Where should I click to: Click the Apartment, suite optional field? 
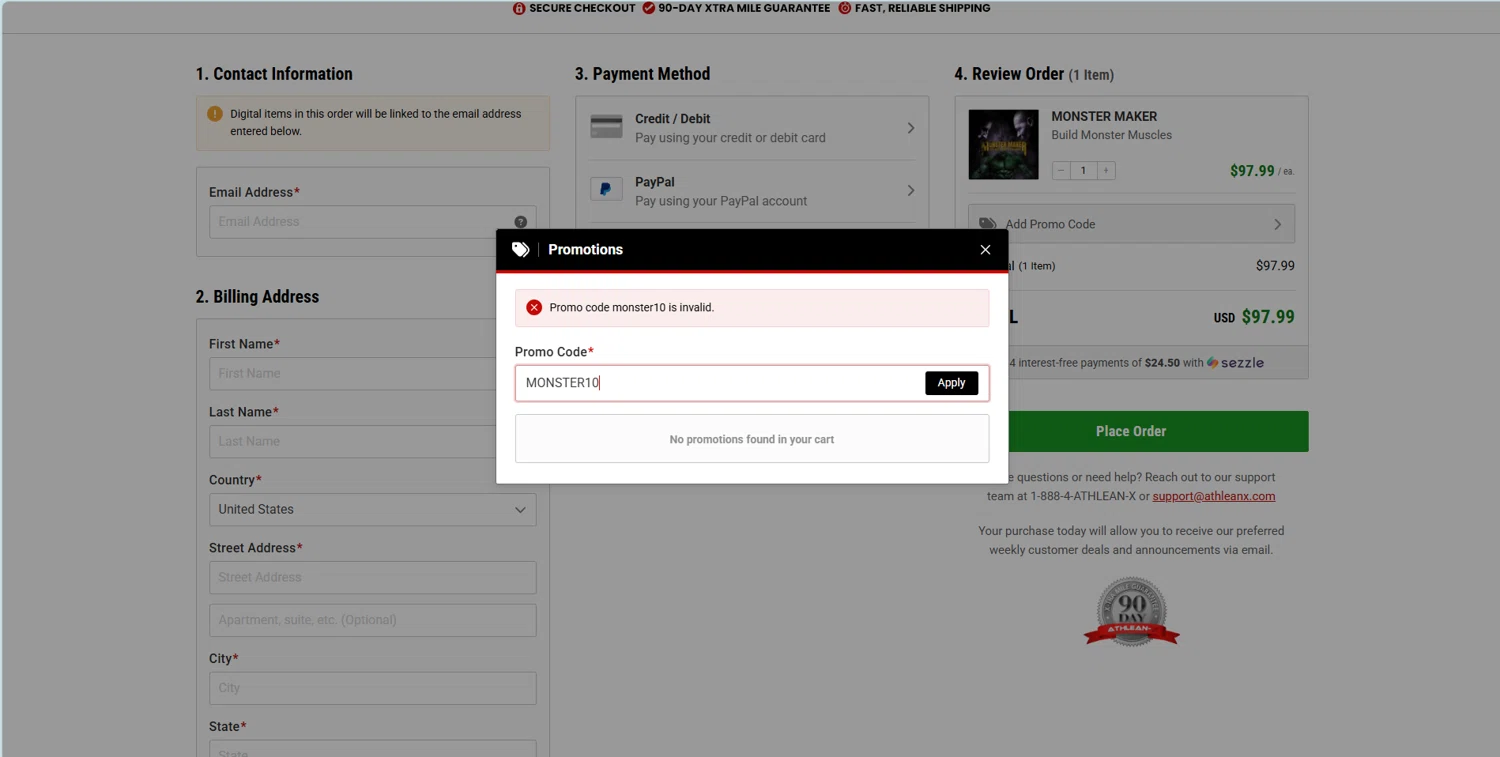(372, 620)
